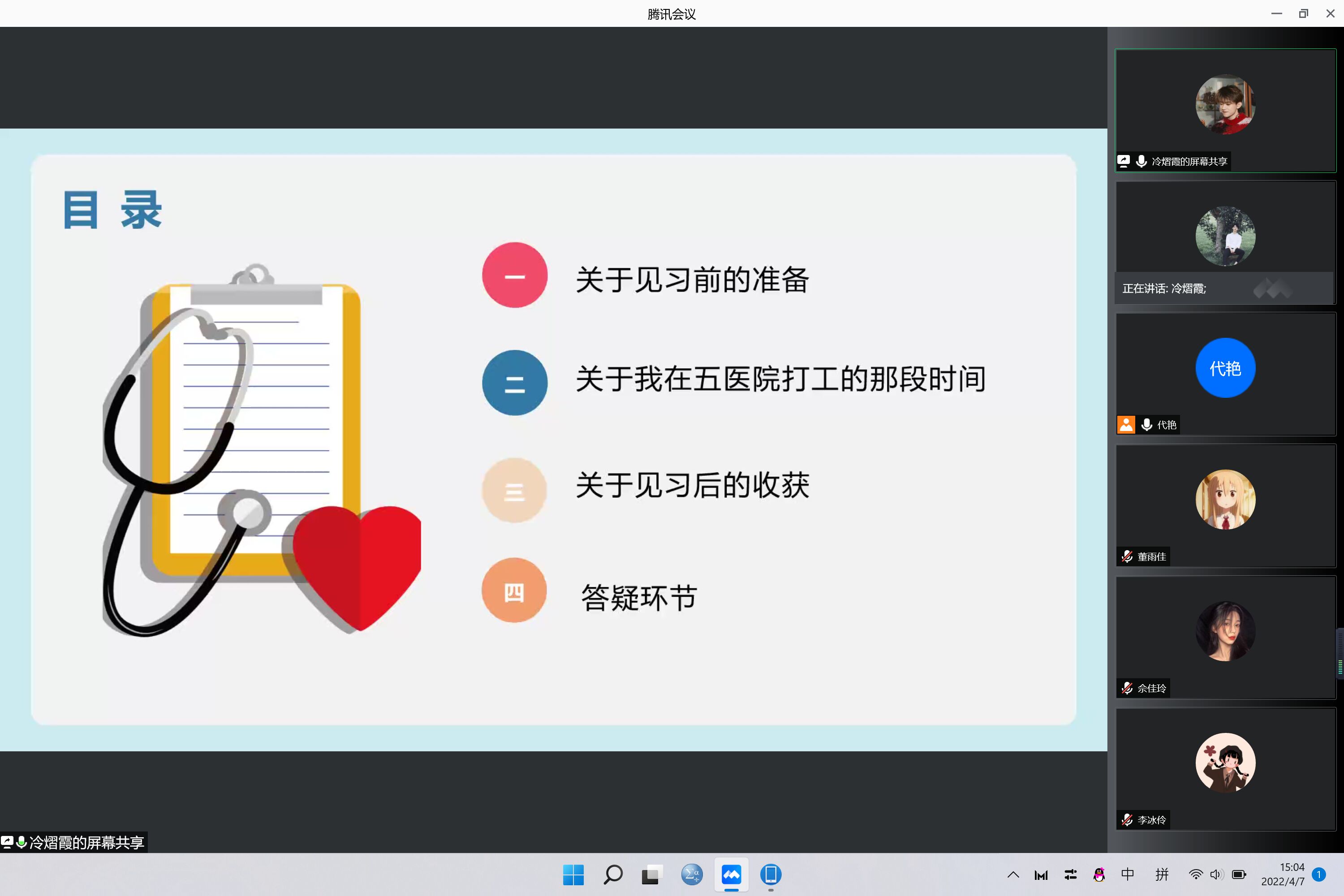Click the screen-share icon in the bottom-left label
The image size is (1344, 896).
pos(7,842)
